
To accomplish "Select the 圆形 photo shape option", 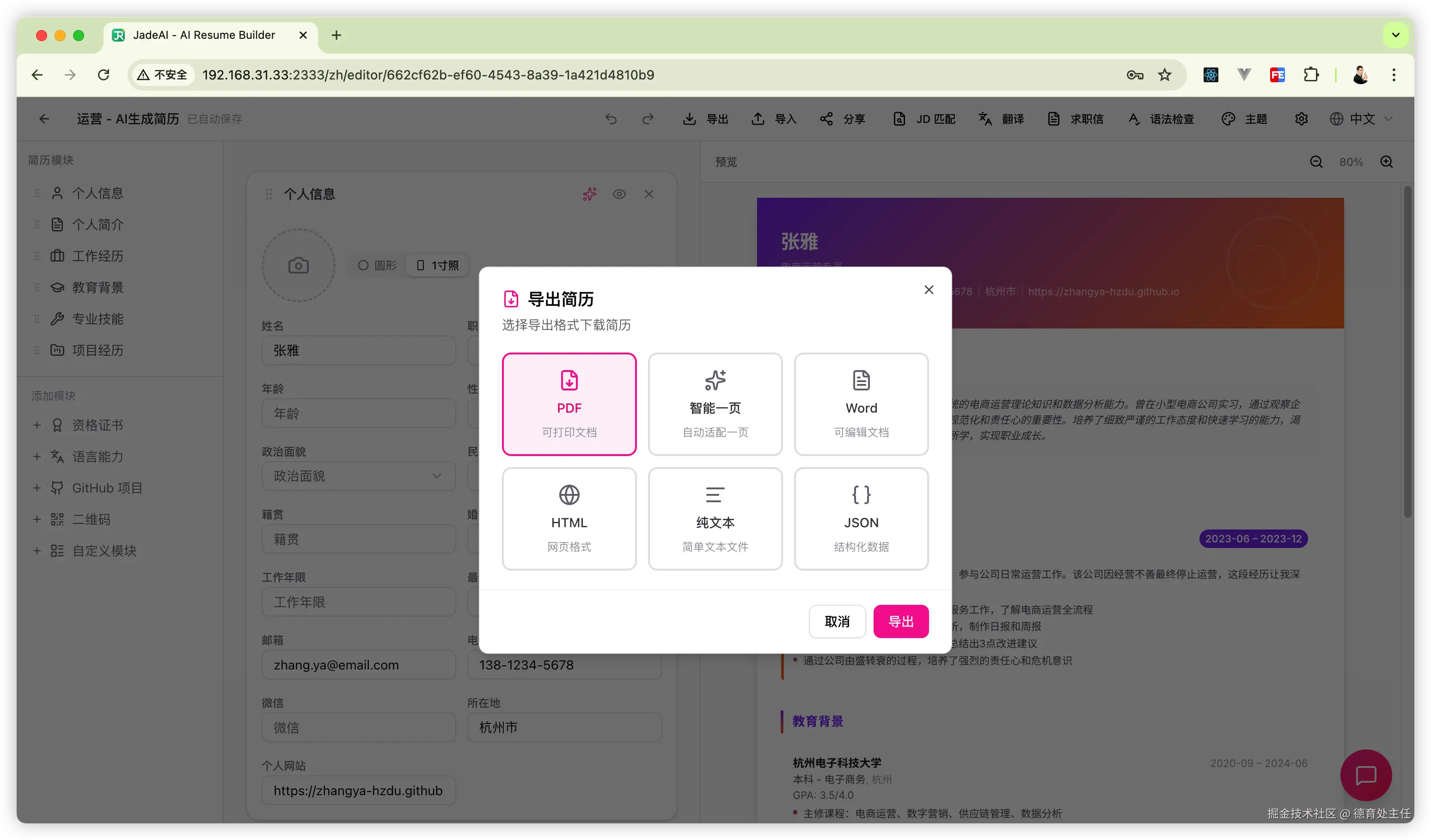I will 377,265.
